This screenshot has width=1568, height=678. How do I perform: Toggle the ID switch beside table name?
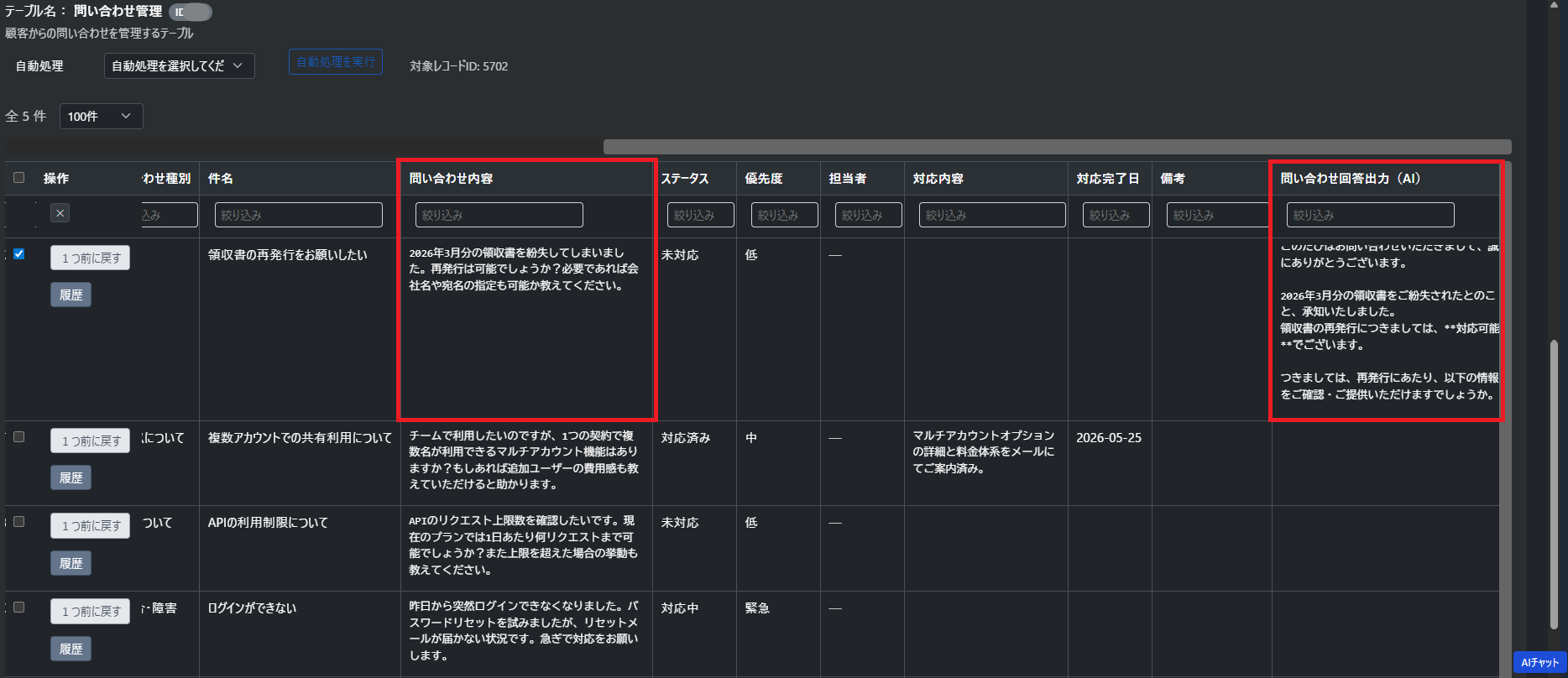(191, 12)
